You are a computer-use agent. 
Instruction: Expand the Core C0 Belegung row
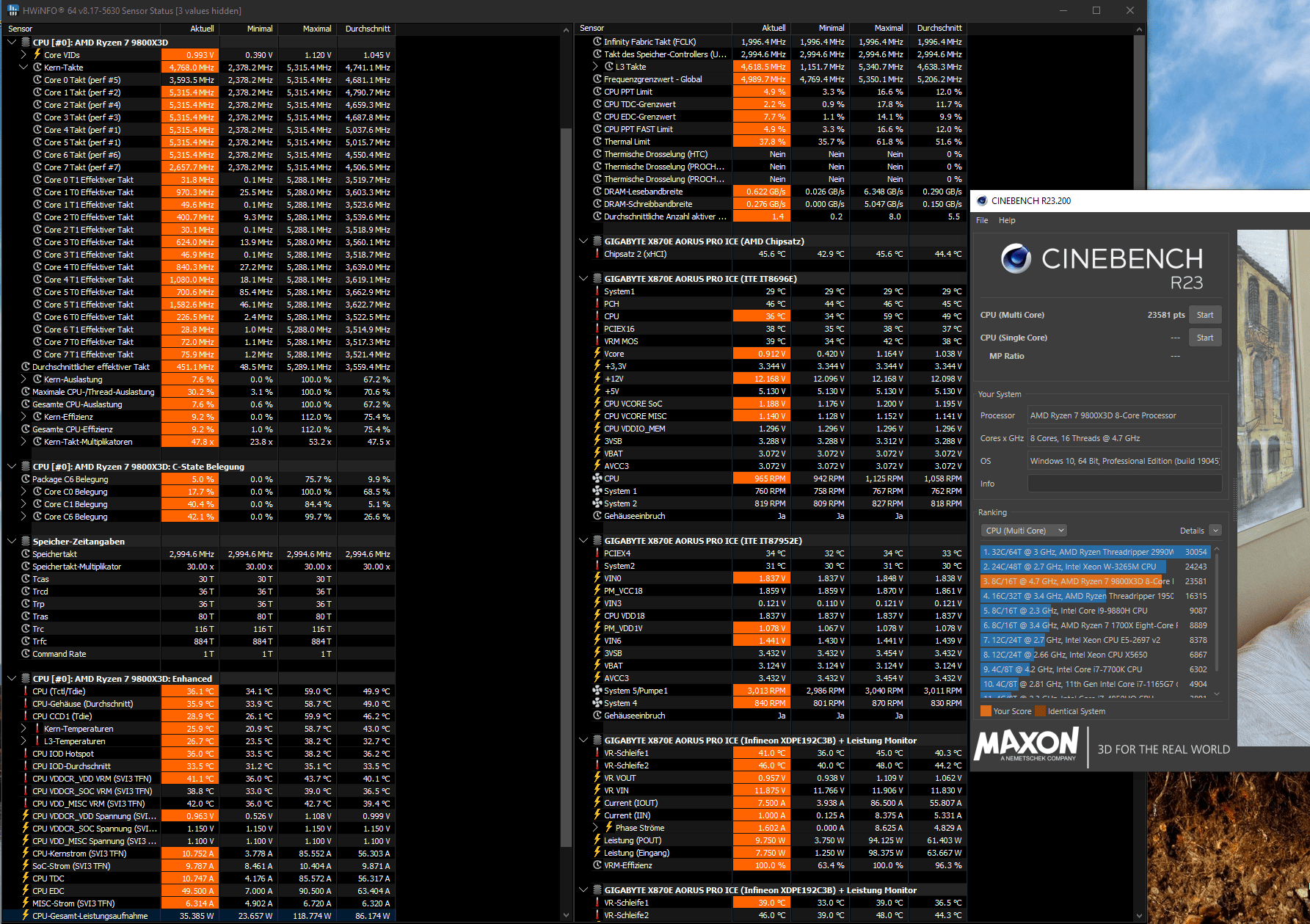coord(23,491)
